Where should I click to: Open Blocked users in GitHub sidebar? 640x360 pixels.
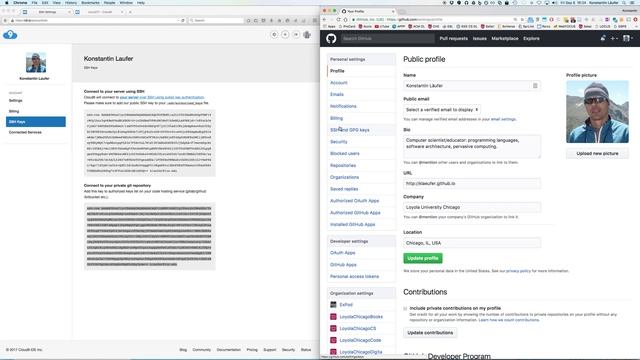point(345,153)
